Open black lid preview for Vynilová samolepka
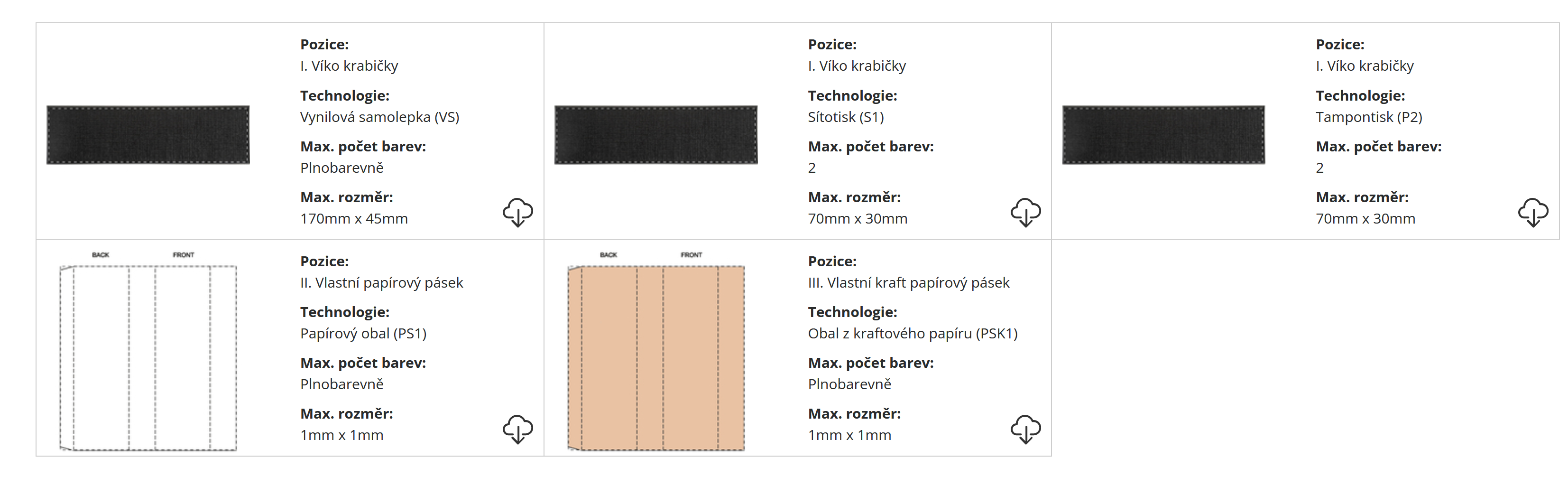This screenshot has height=477, width=1568. pos(148,135)
